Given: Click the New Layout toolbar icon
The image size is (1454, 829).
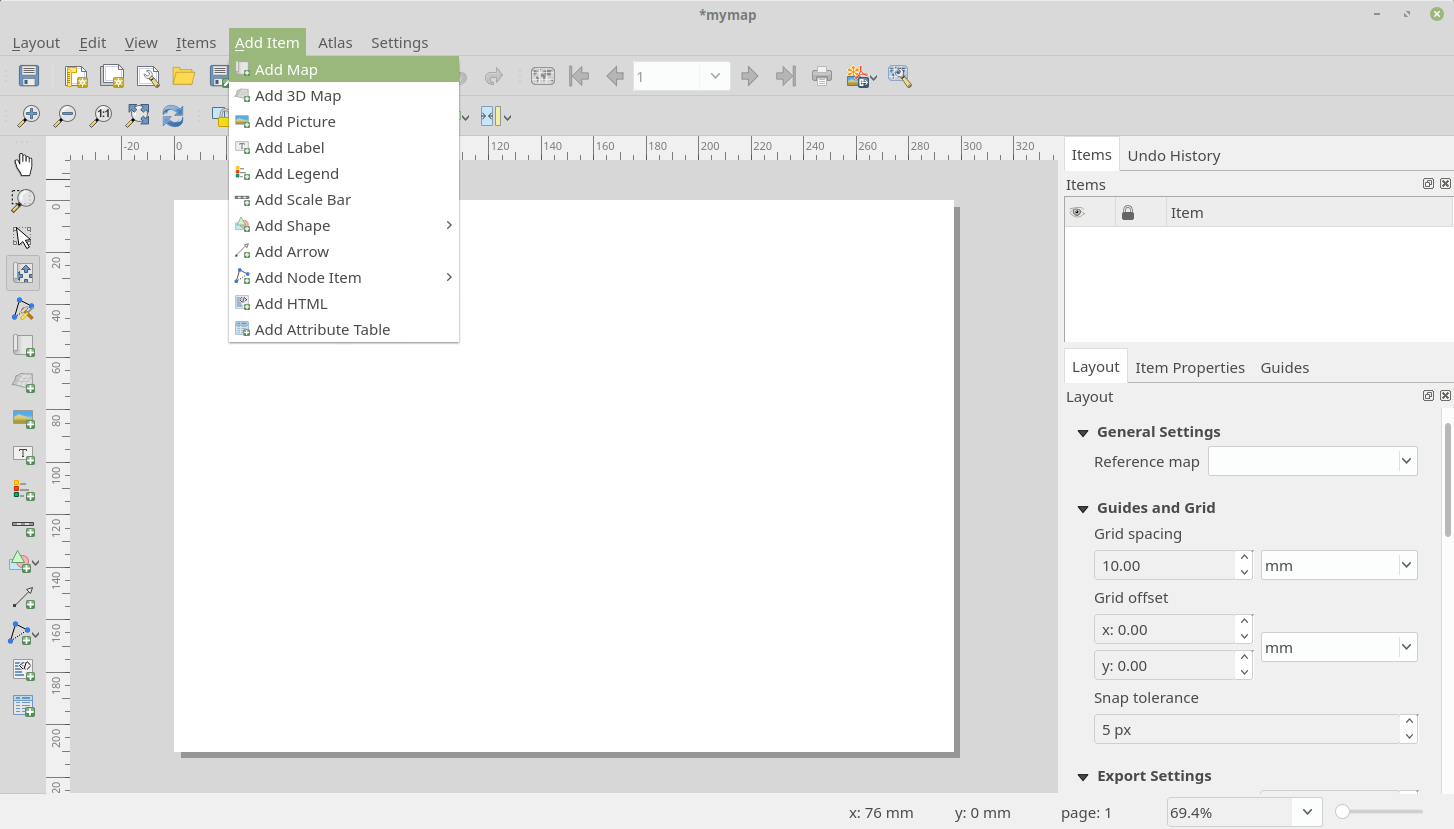Looking at the screenshot, I should (x=76, y=76).
